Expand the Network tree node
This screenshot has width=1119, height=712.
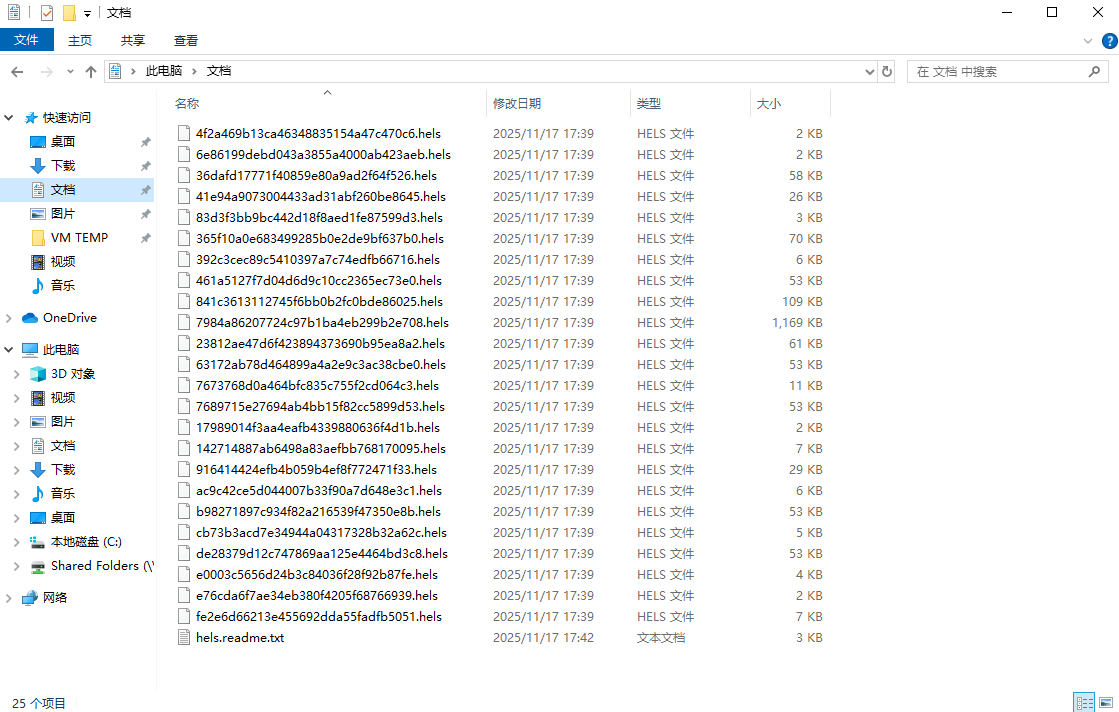9,598
